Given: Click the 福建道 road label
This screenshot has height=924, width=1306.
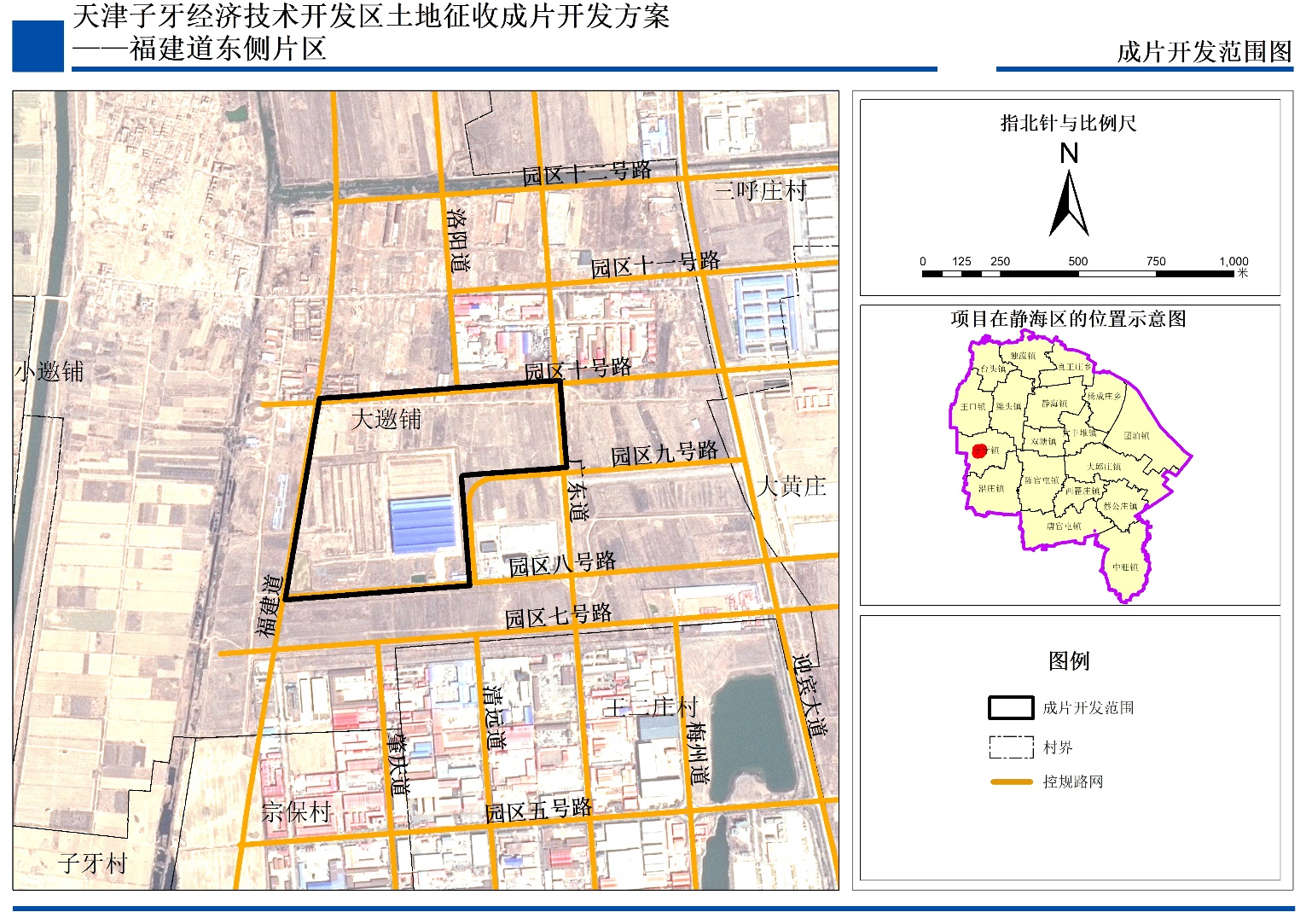Looking at the screenshot, I should [269, 606].
